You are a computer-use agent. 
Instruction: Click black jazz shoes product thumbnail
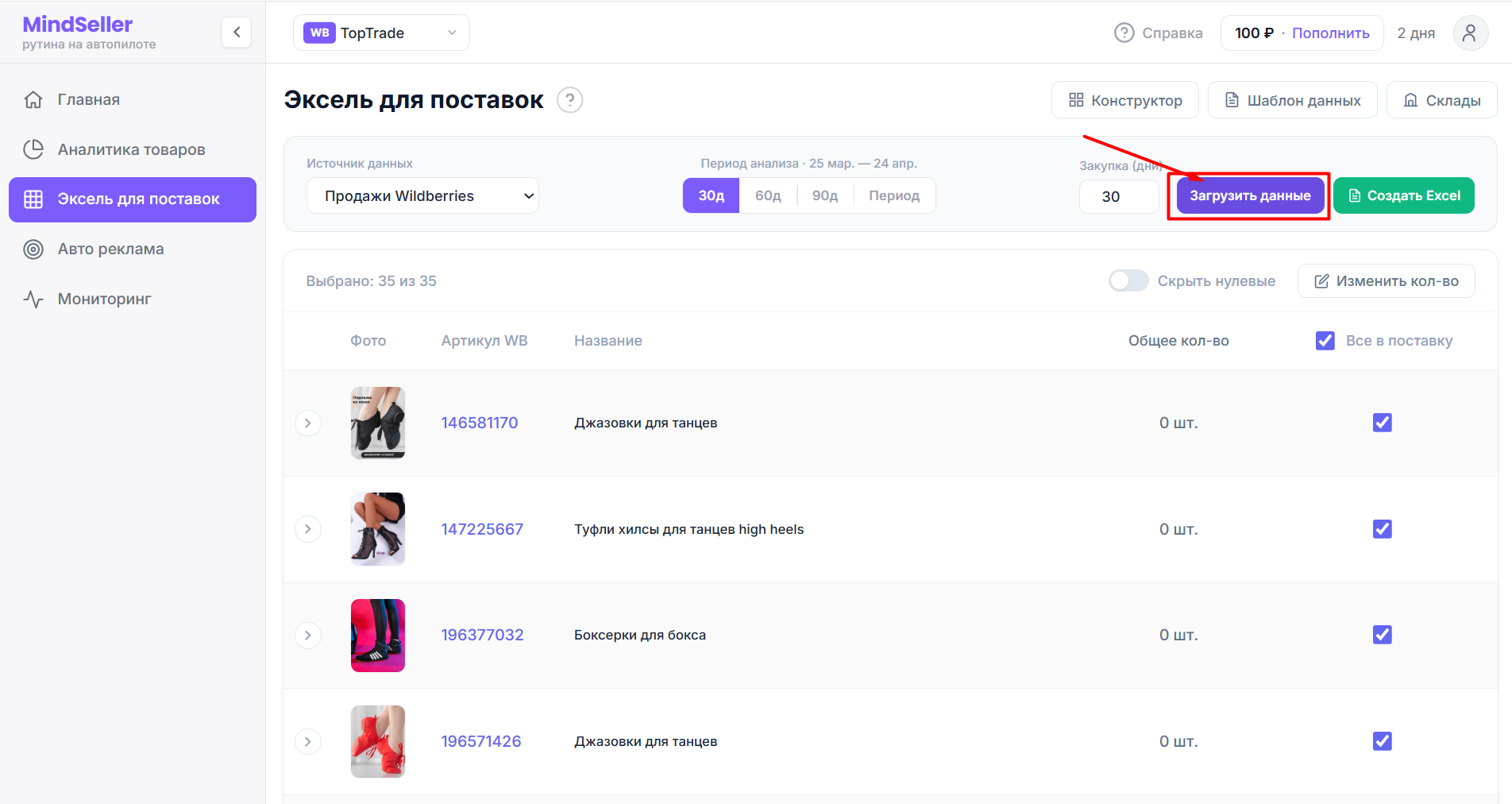coord(378,423)
